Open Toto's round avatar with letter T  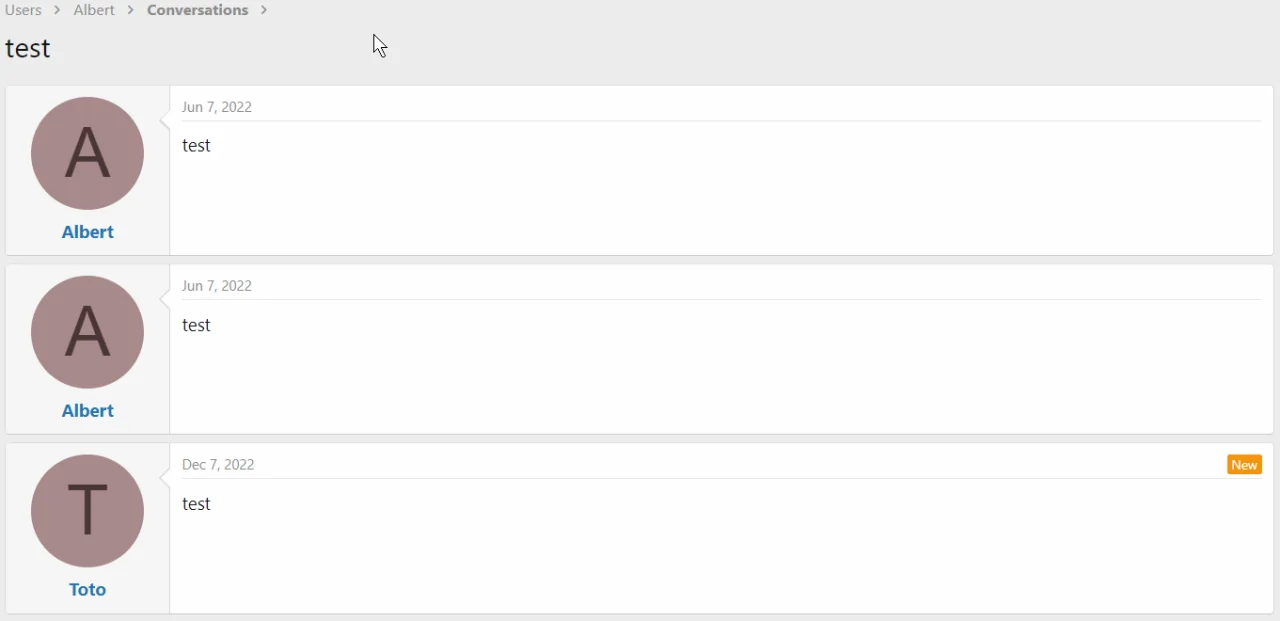point(87,511)
